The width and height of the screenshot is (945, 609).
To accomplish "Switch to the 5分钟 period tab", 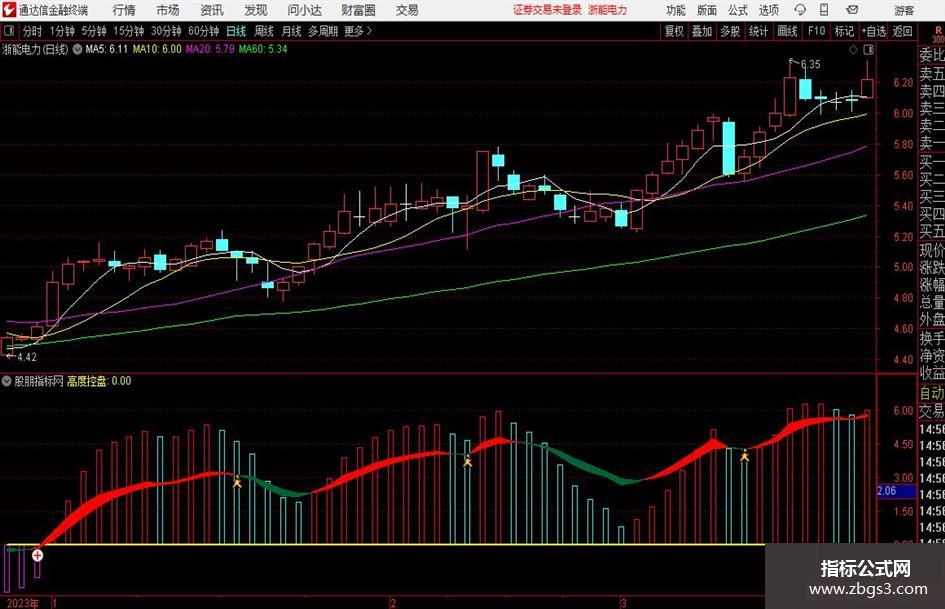I will (93, 31).
